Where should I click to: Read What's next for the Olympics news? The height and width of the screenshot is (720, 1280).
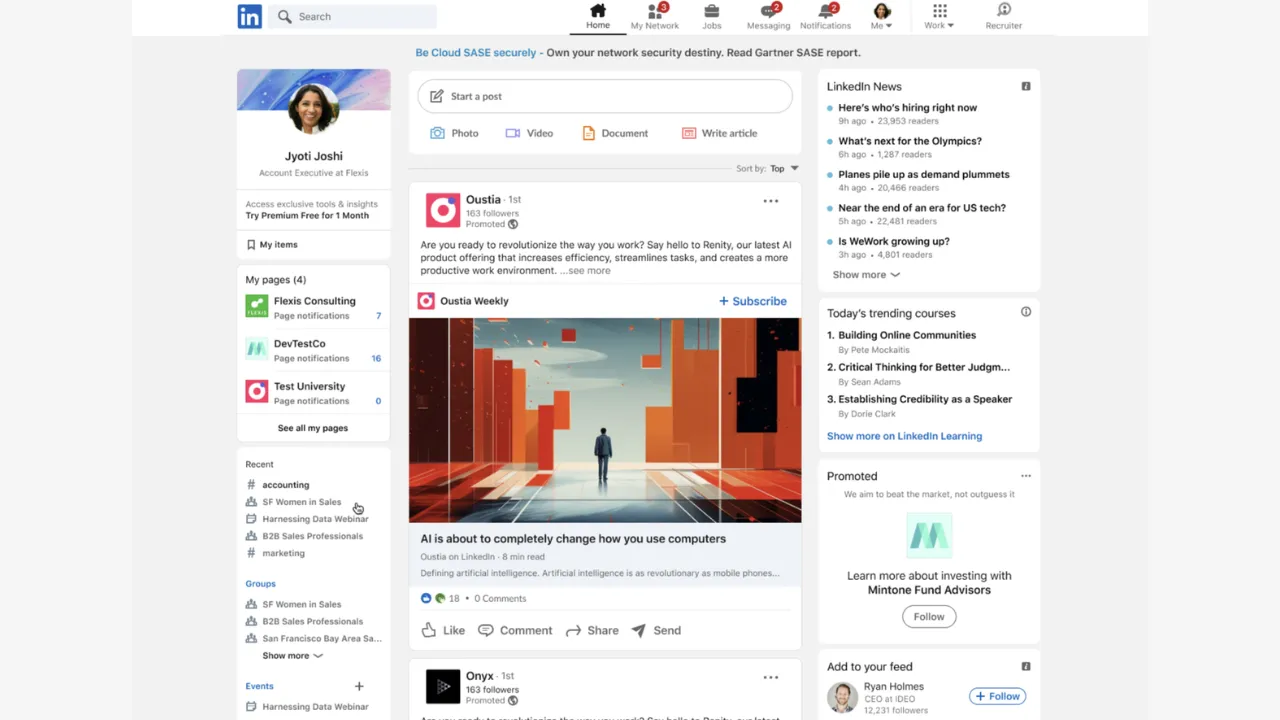coord(910,141)
